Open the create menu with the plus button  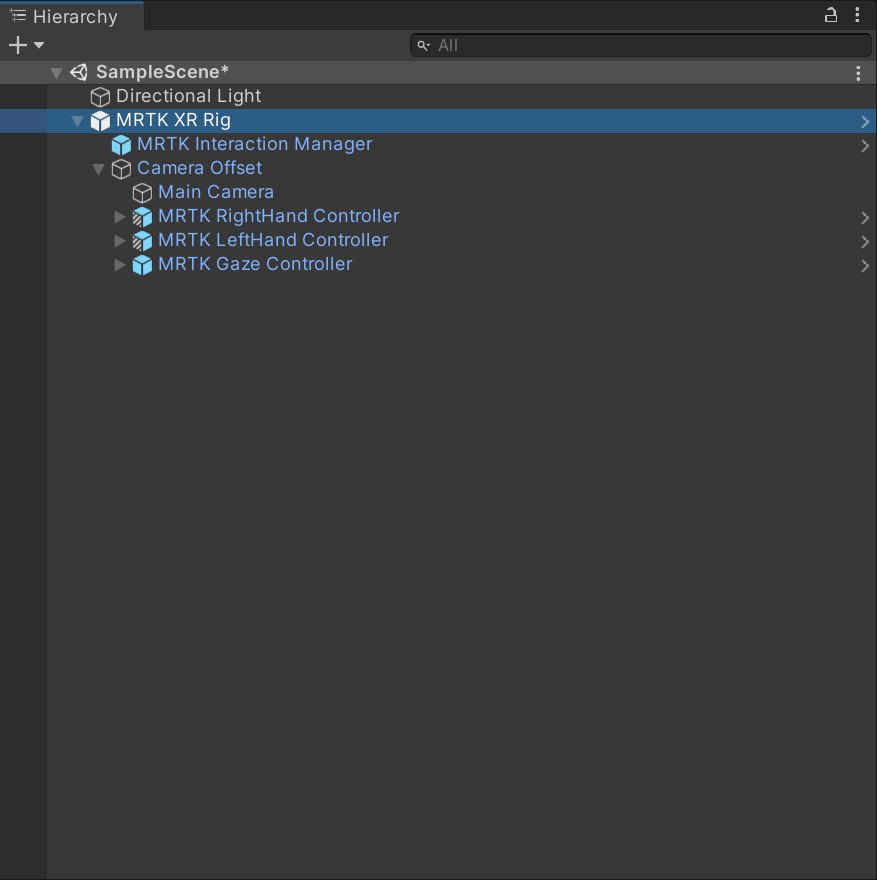tap(18, 44)
